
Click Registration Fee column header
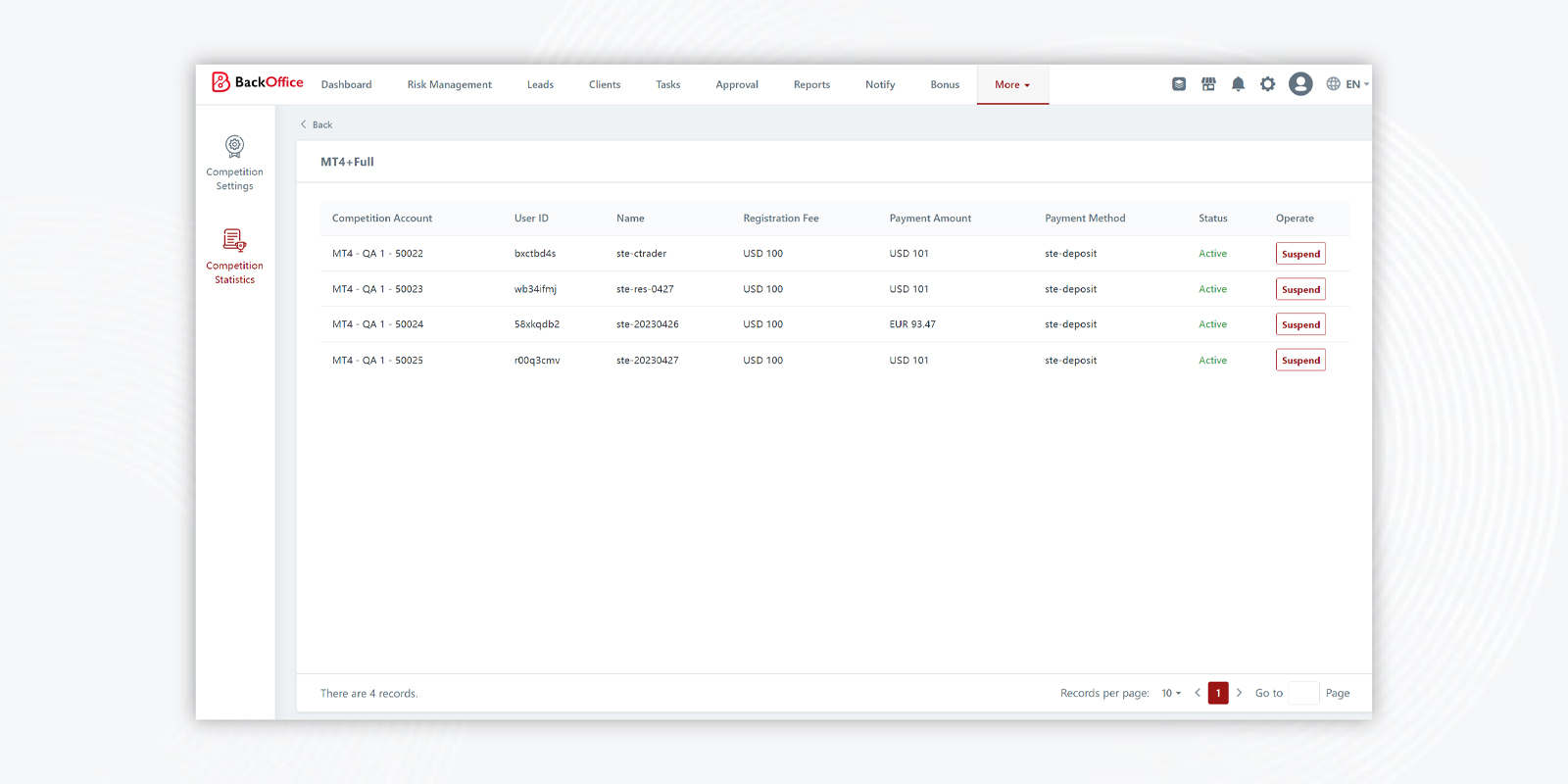coord(781,219)
